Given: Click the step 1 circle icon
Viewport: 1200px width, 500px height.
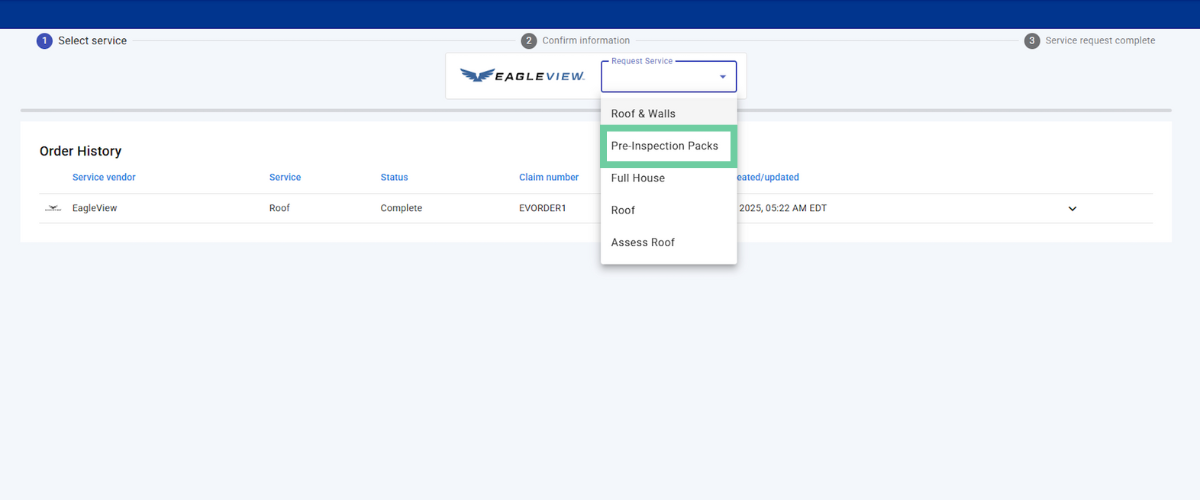Looking at the screenshot, I should point(44,41).
